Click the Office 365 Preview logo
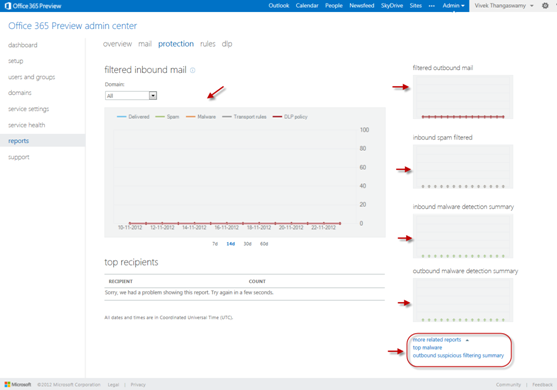Viewport: 557px width, 390px height. click(x=33, y=6)
